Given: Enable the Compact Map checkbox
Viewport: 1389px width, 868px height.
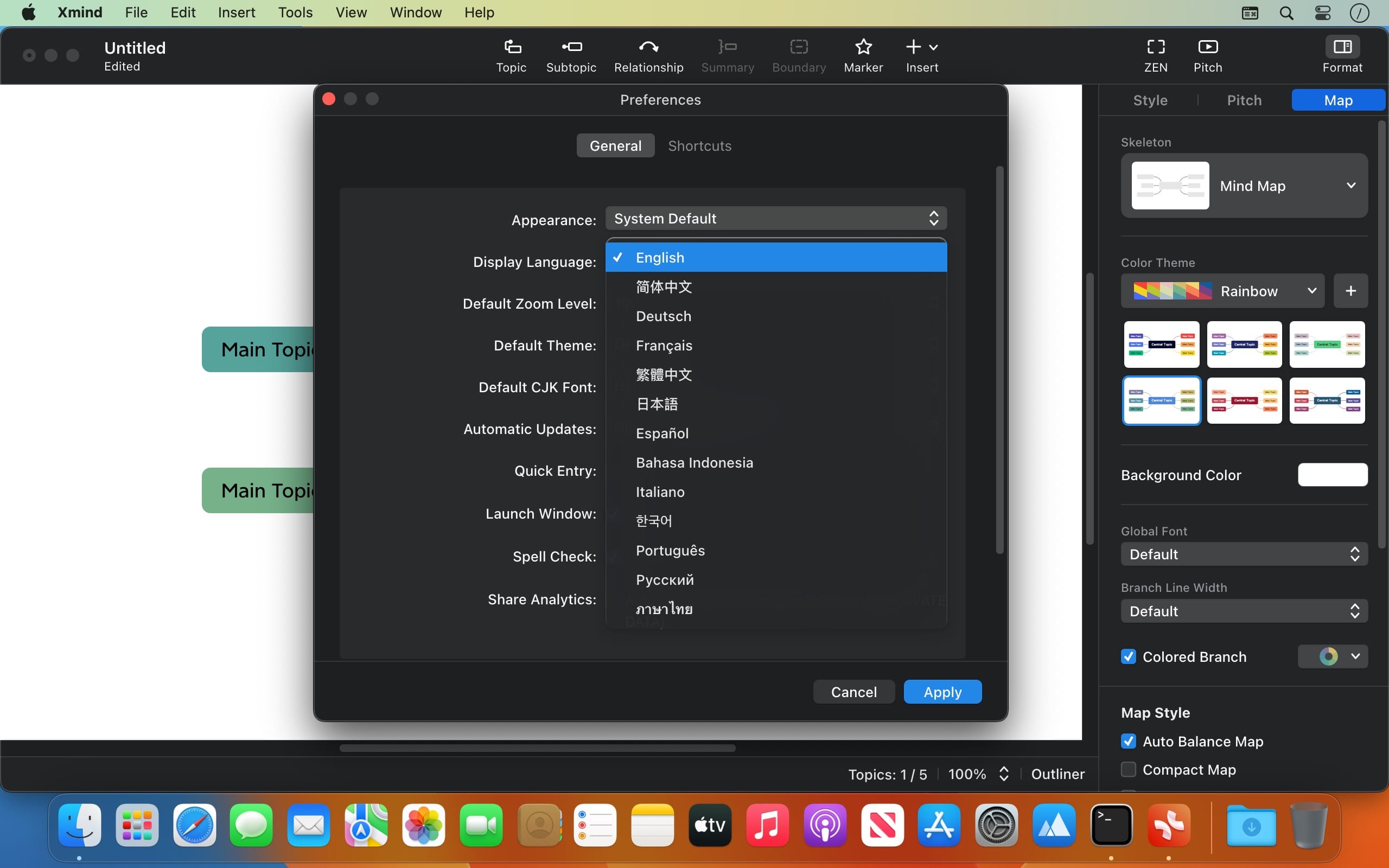Looking at the screenshot, I should pyautogui.click(x=1129, y=769).
